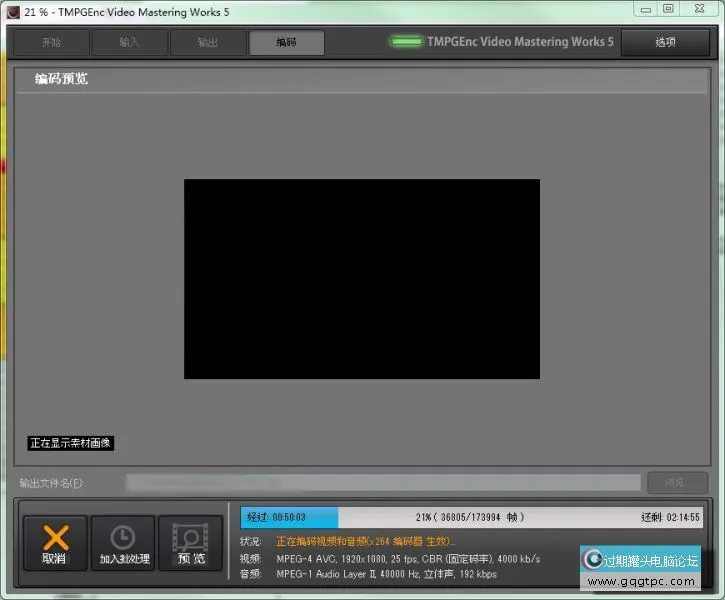
Task: Switch to the 输入 tab
Action: click(129, 43)
